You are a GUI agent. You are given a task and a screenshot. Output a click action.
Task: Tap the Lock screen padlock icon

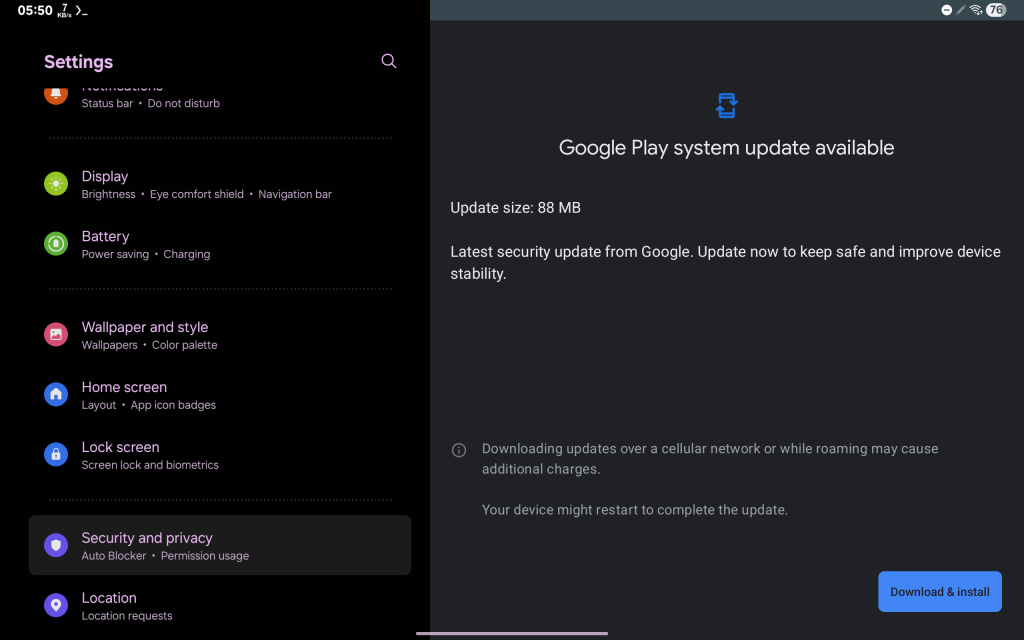56,455
